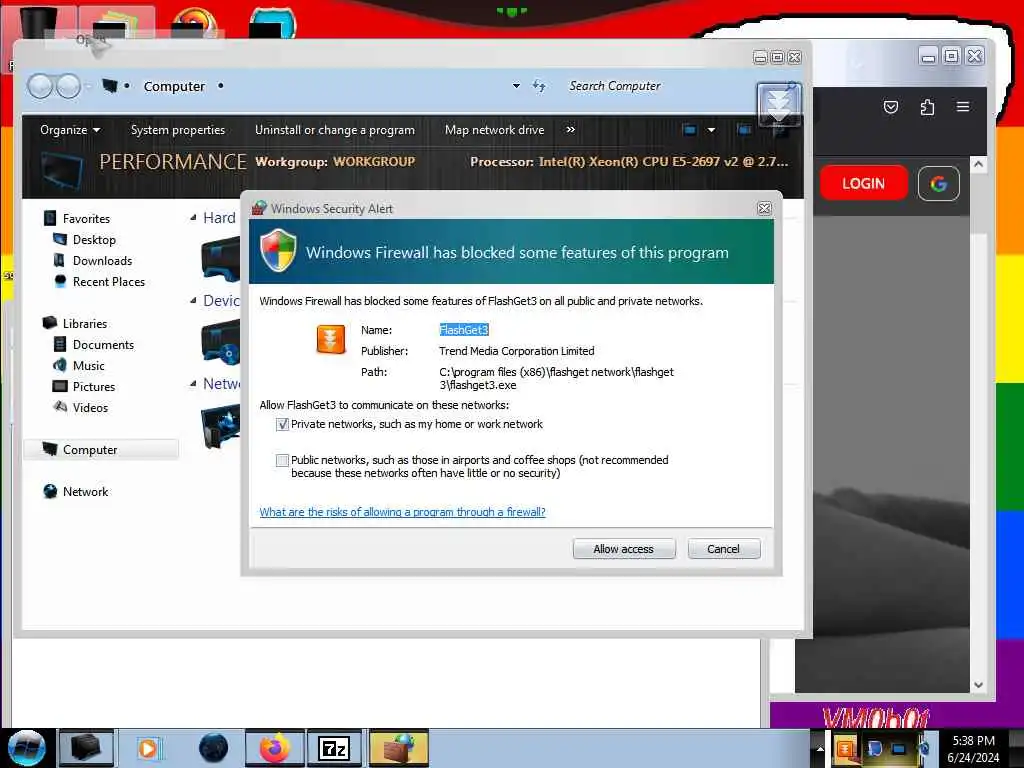This screenshot has width=1024, height=768.
Task: Select Libraries in navigation pane
Action: coord(85,323)
